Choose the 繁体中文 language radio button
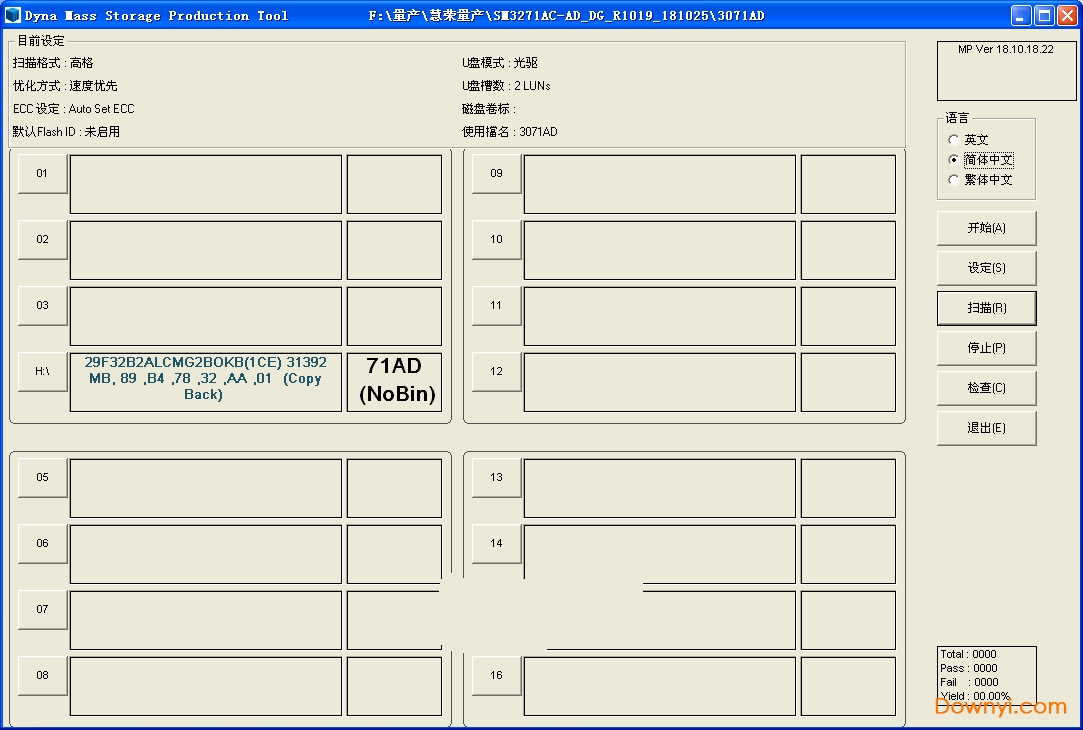Image resolution: width=1083 pixels, height=730 pixels. click(x=954, y=180)
